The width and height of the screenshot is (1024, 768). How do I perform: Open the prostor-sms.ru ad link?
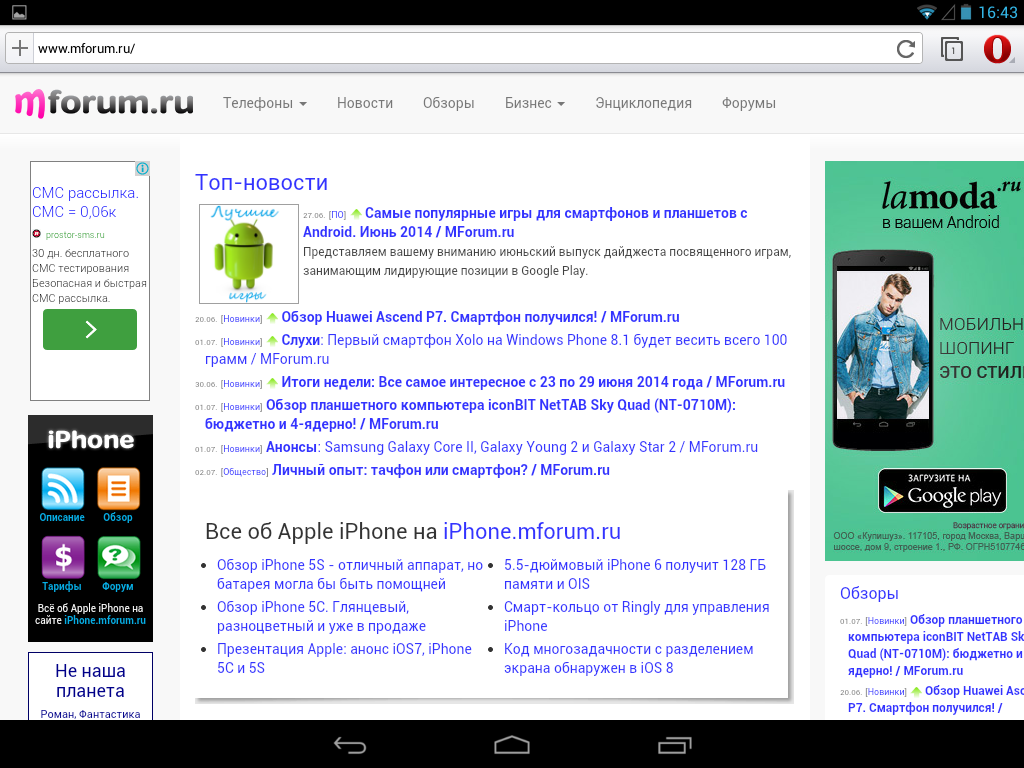74,234
